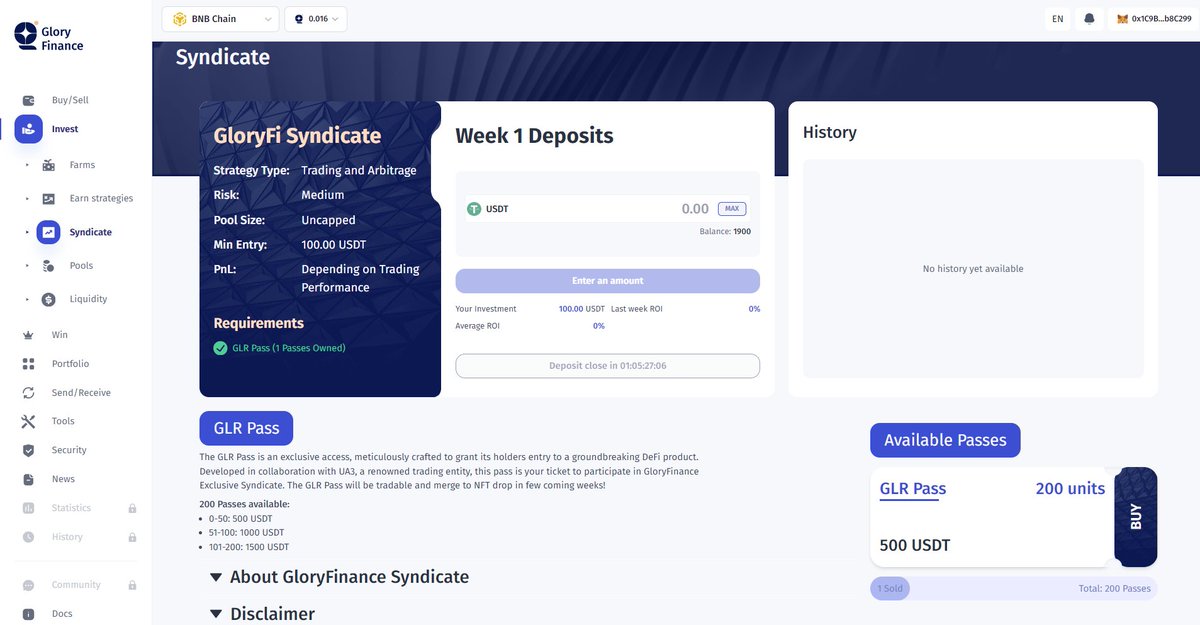
Task: Click 'Total: 200 Passes' text
Action: [1114, 588]
